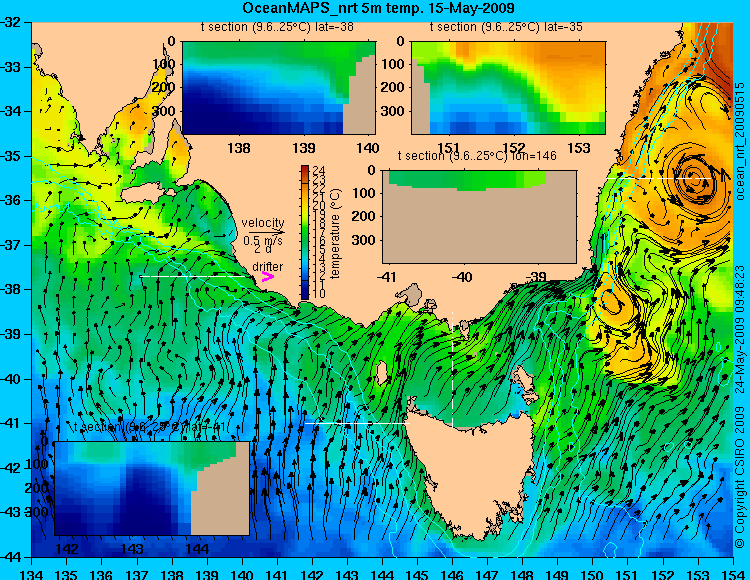
Task: Click the longitude 140 axis label
Action: [242, 574]
